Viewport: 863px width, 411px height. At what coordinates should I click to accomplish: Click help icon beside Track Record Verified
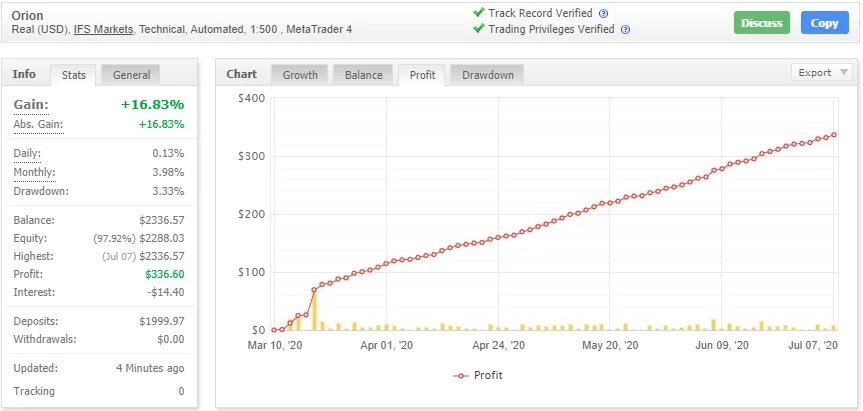pyautogui.click(x=603, y=14)
